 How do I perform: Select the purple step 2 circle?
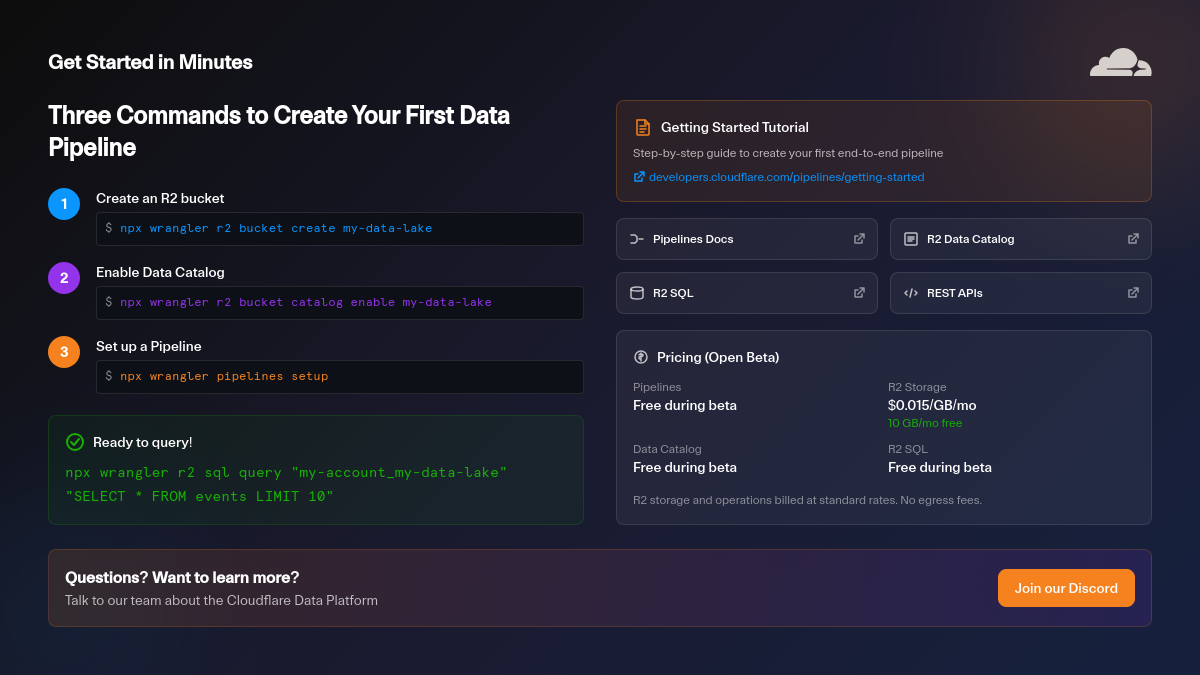[x=64, y=278]
